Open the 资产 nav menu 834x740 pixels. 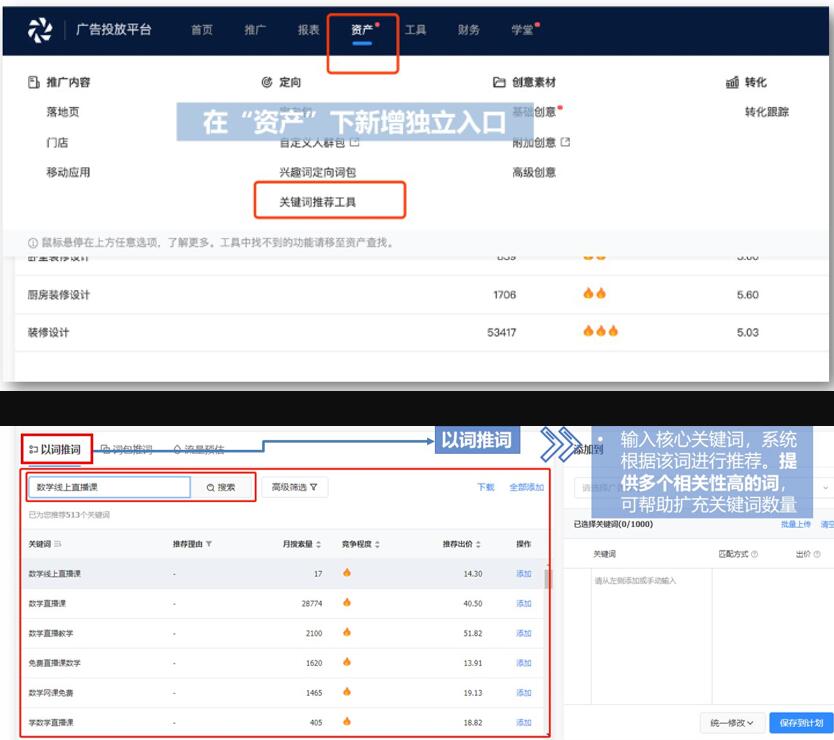tap(362, 30)
